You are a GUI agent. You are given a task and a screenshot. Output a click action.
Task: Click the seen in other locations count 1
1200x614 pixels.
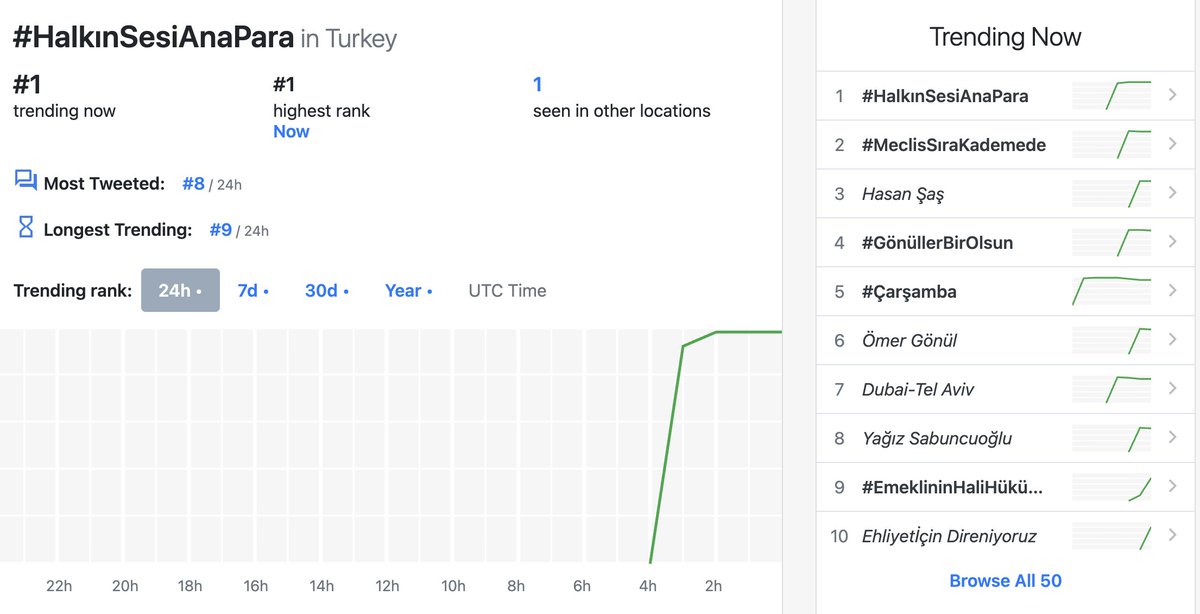538,85
